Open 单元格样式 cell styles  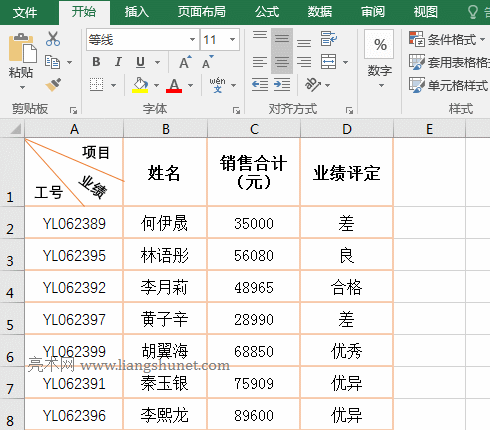(x=449, y=85)
